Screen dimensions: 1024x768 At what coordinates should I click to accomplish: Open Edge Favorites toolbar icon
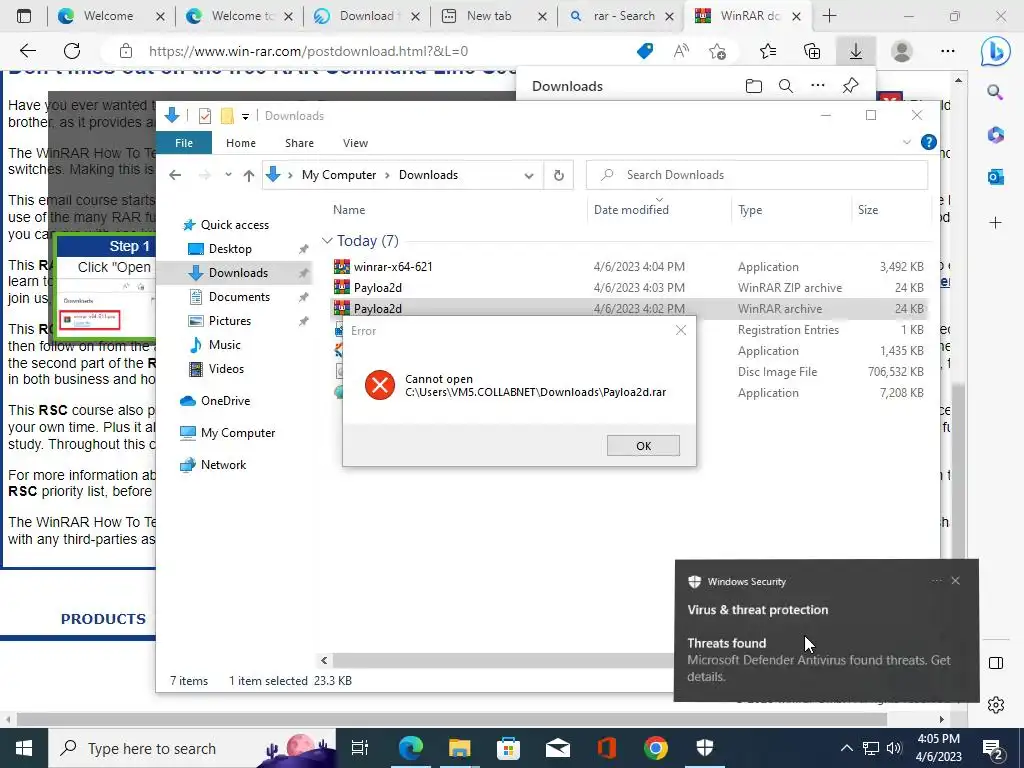768,51
